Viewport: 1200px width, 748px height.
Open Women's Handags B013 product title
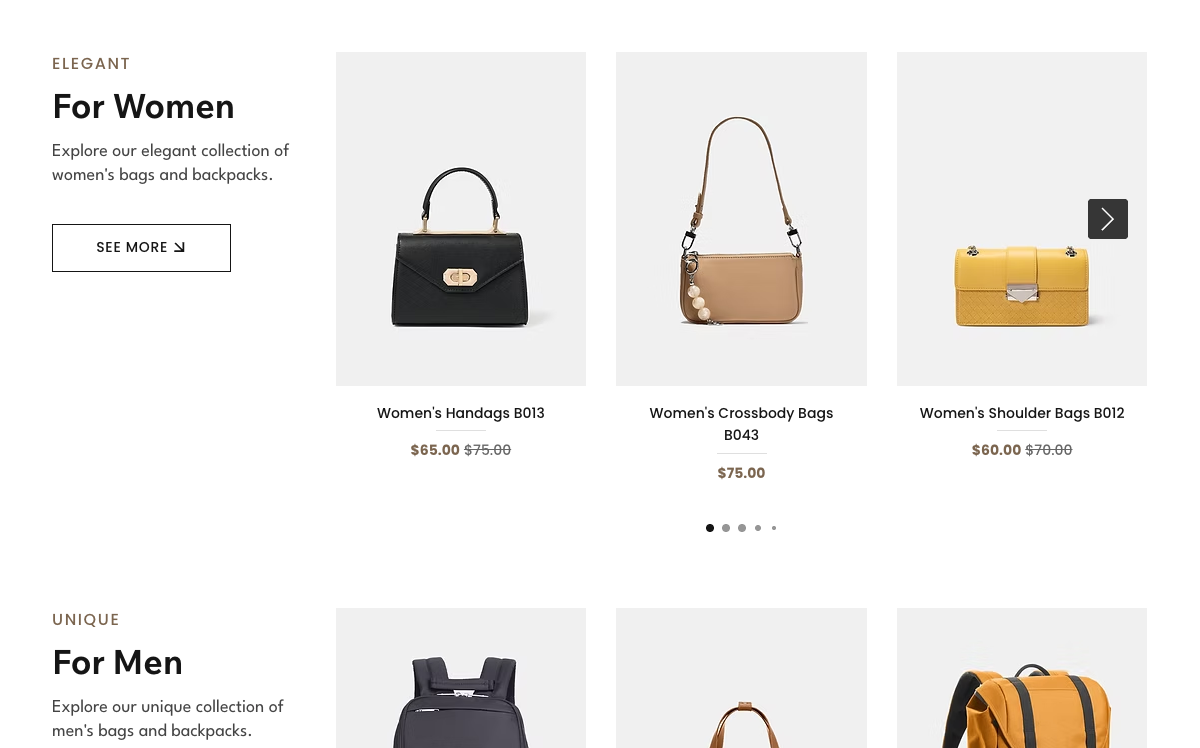(x=461, y=413)
